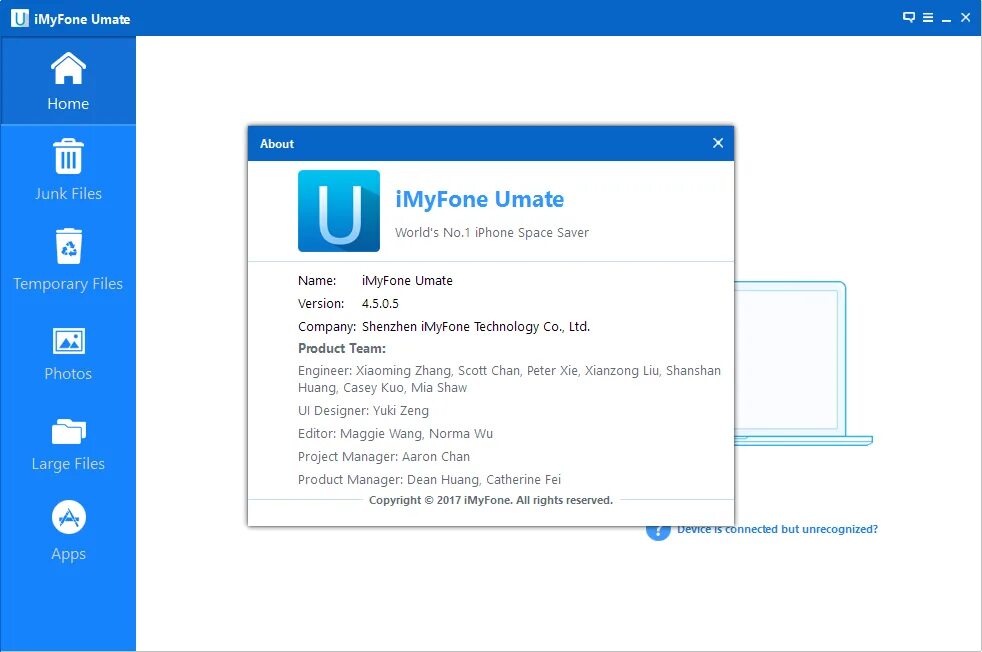Open the Photos picture icon
982x652 pixels.
68,341
